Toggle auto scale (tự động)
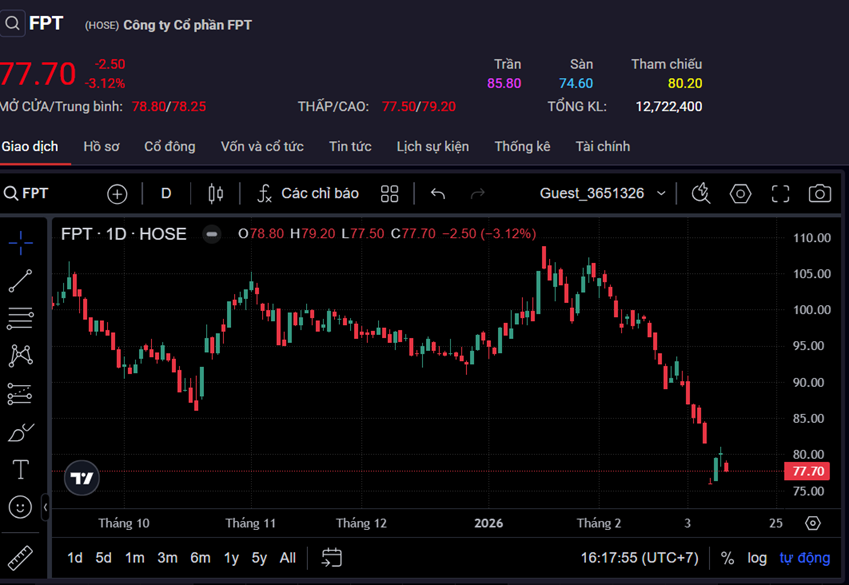 804,558
